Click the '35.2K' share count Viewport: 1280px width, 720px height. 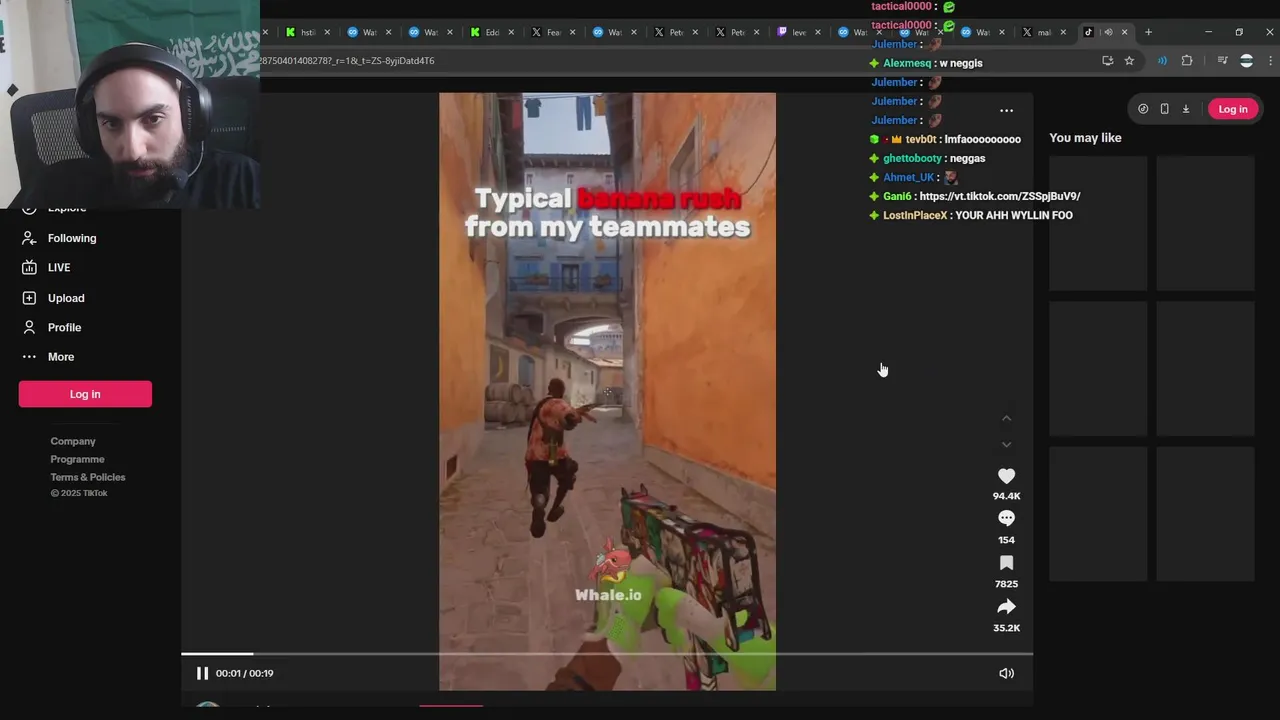[1006, 628]
